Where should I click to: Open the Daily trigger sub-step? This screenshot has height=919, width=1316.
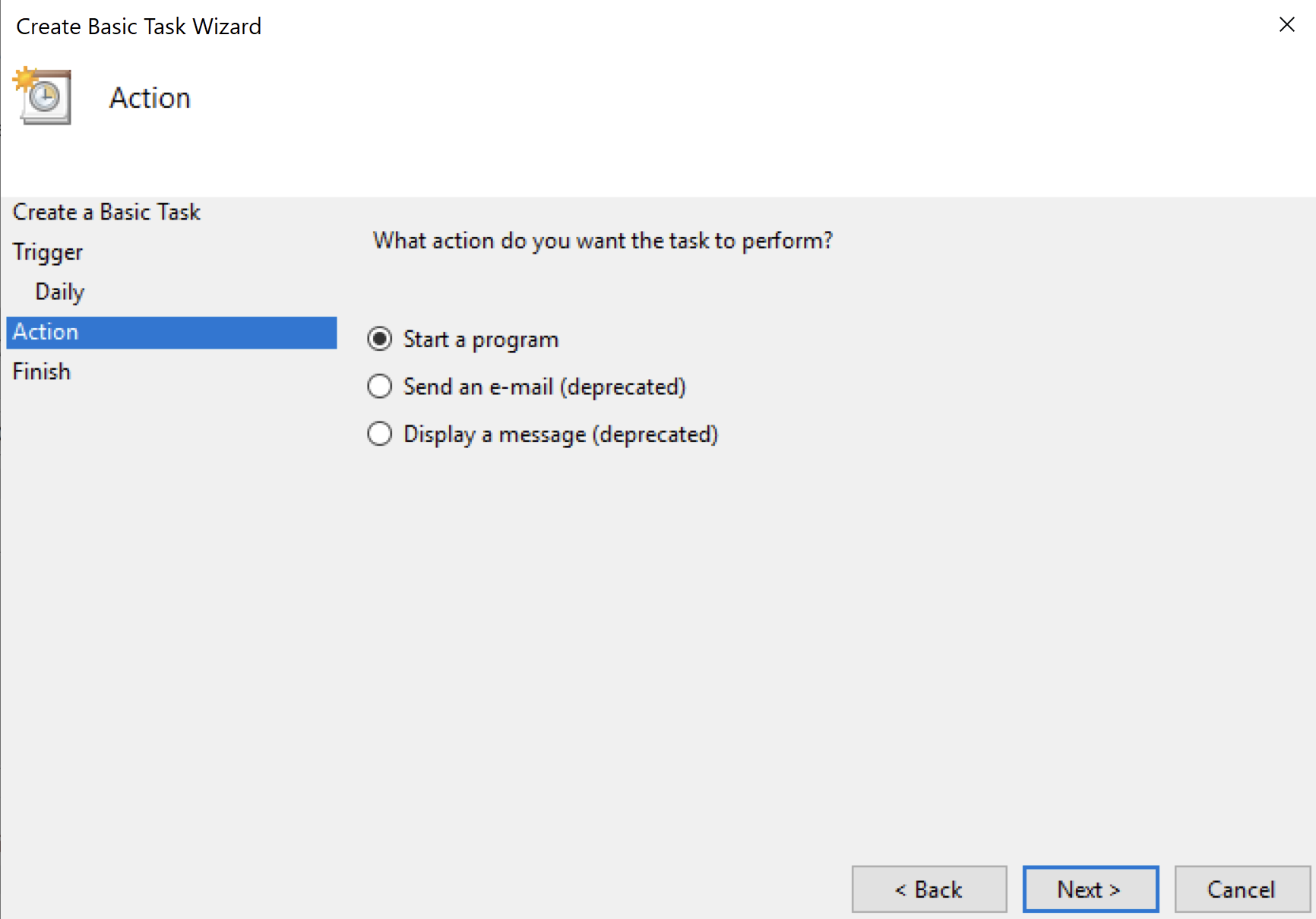click(x=60, y=292)
